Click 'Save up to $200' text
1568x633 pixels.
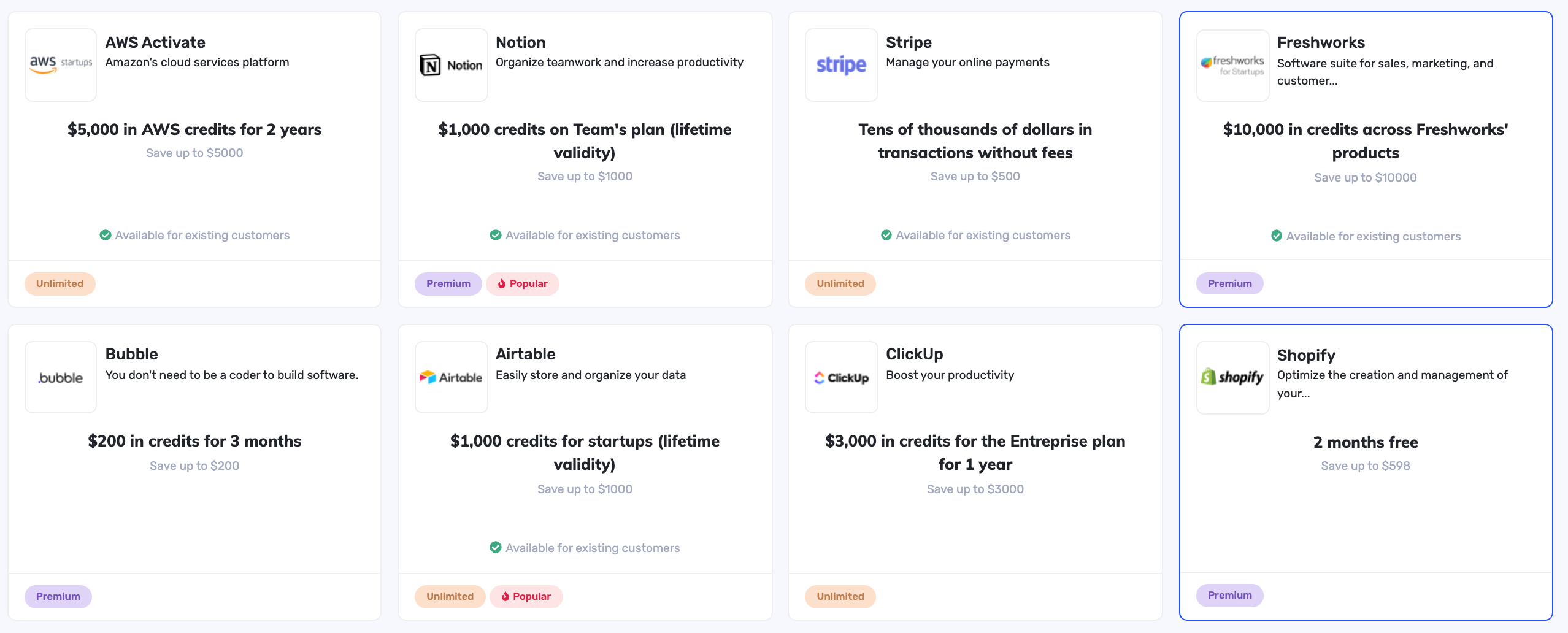click(x=194, y=466)
